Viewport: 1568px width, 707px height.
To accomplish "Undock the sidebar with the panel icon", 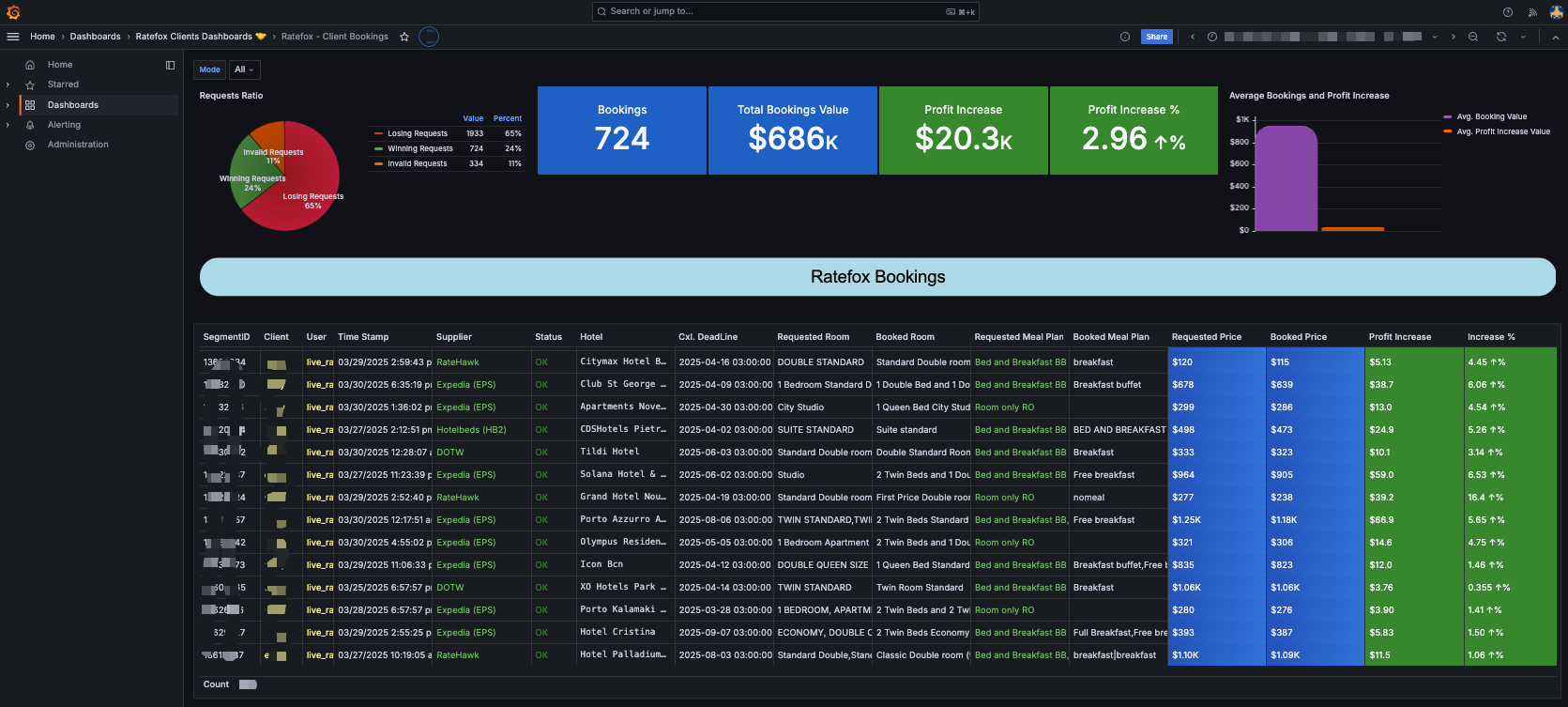I will pyautogui.click(x=170, y=65).
